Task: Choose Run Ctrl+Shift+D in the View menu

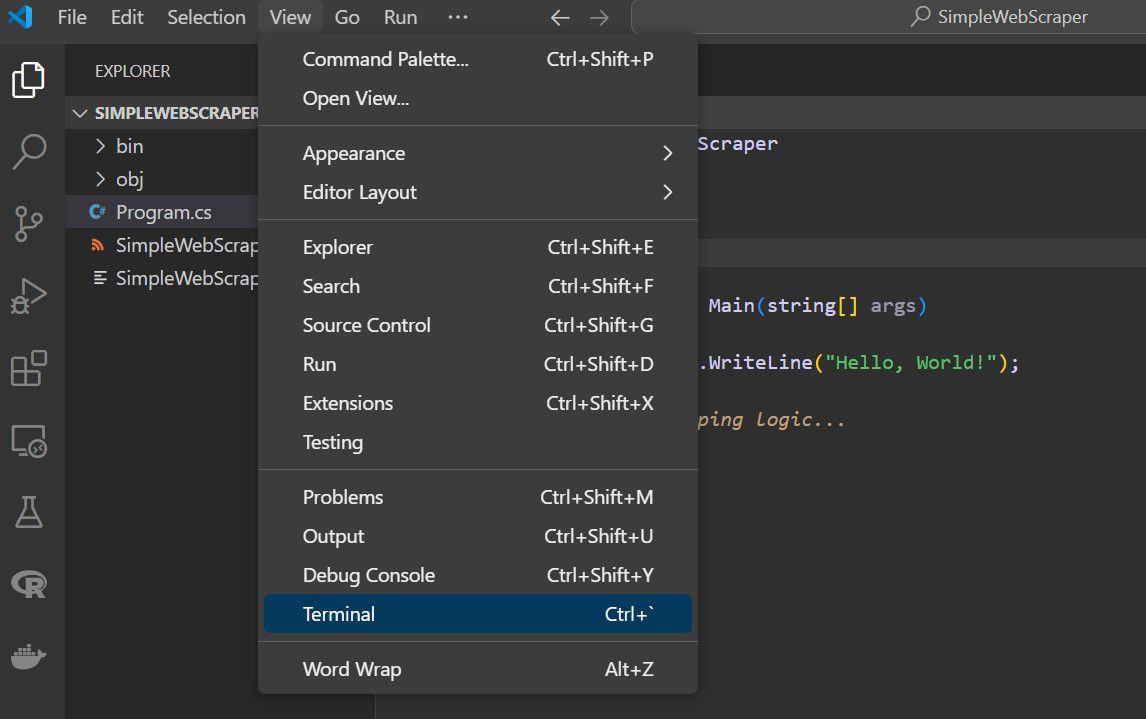Action: click(x=478, y=364)
